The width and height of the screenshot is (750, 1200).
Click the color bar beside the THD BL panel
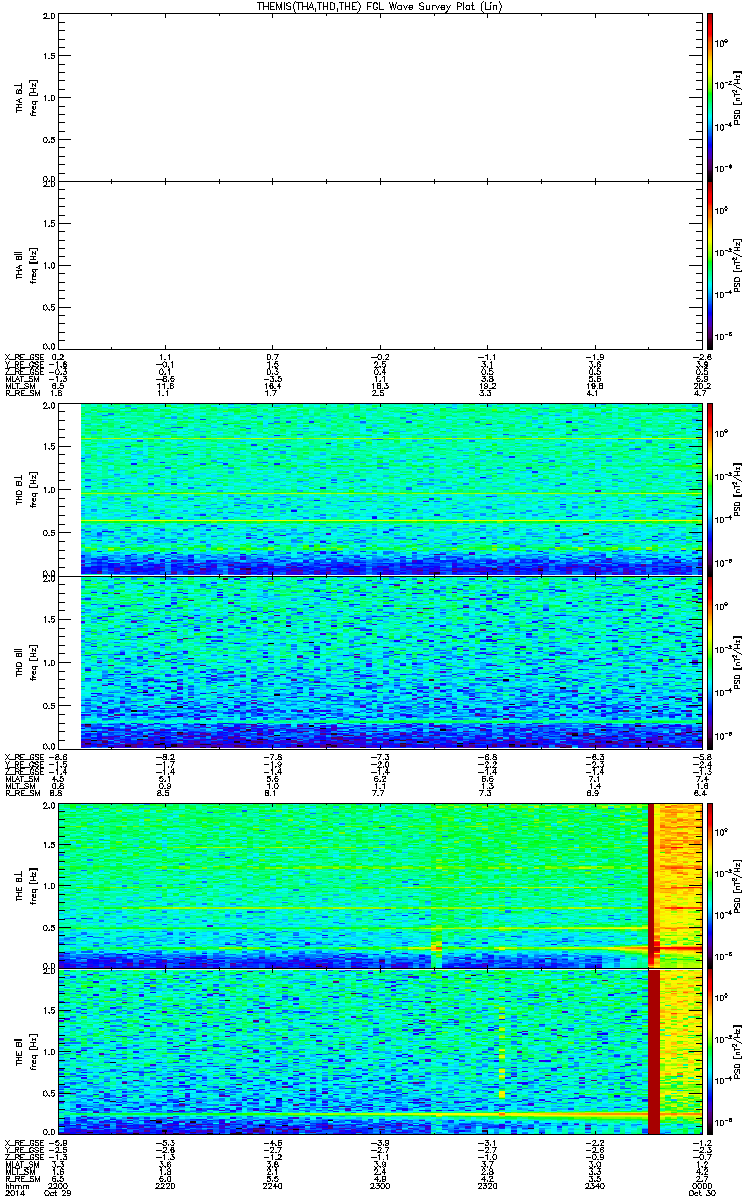[710, 489]
